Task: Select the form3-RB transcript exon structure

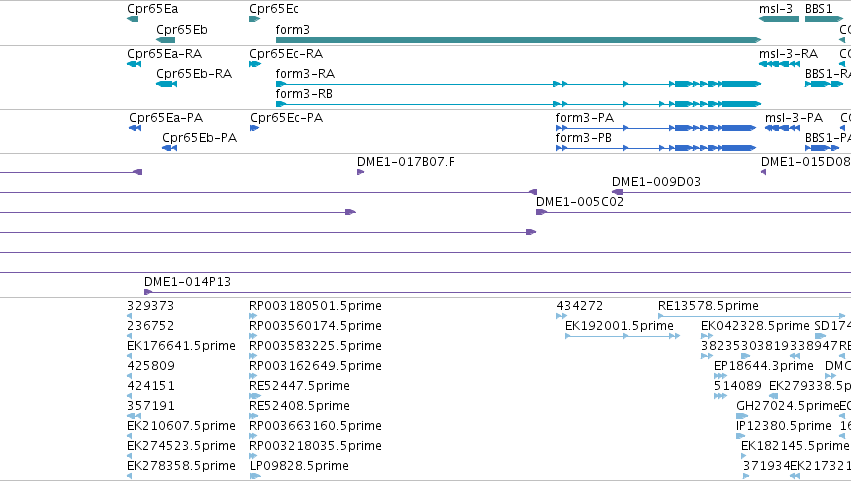Action: pyautogui.click(x=518, y=104)
